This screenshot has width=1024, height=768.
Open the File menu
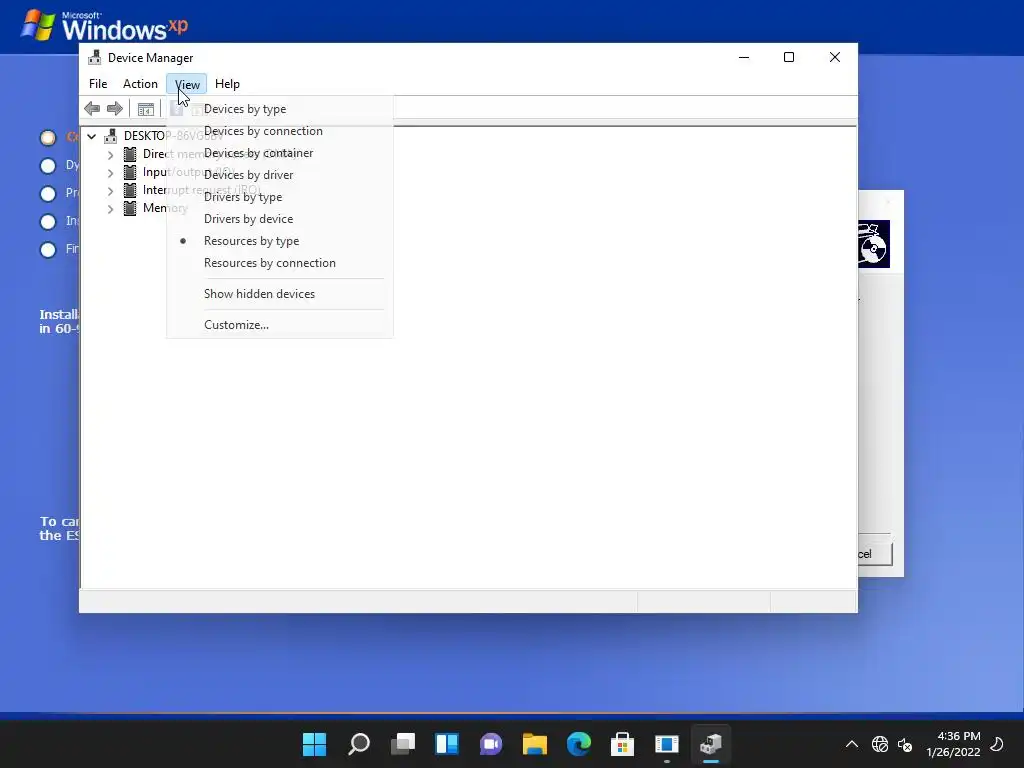click(x=98, y=84)
